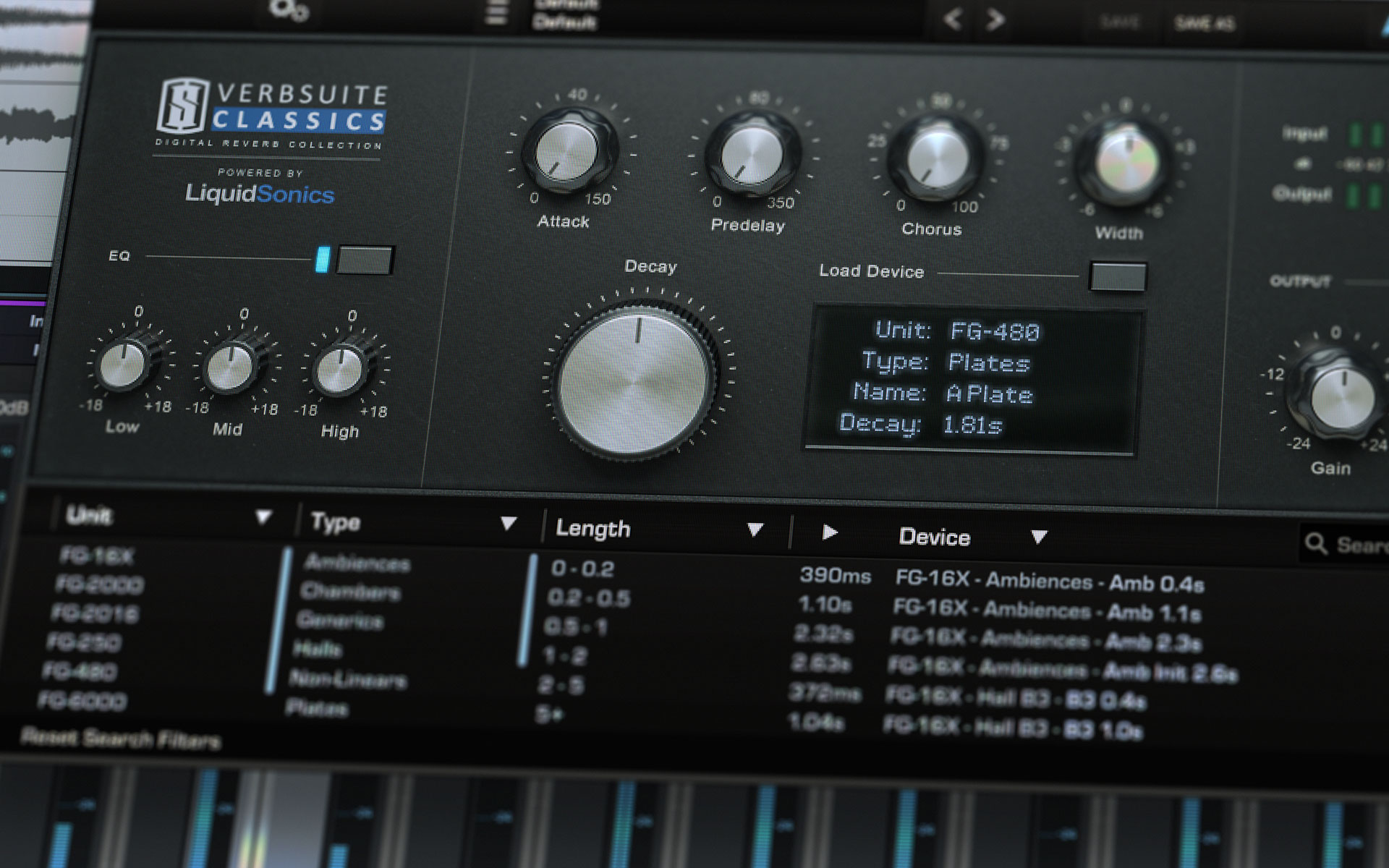Click Reset Search Filters
Screen dimensions: 1389x868
click(x=121, y=739)
